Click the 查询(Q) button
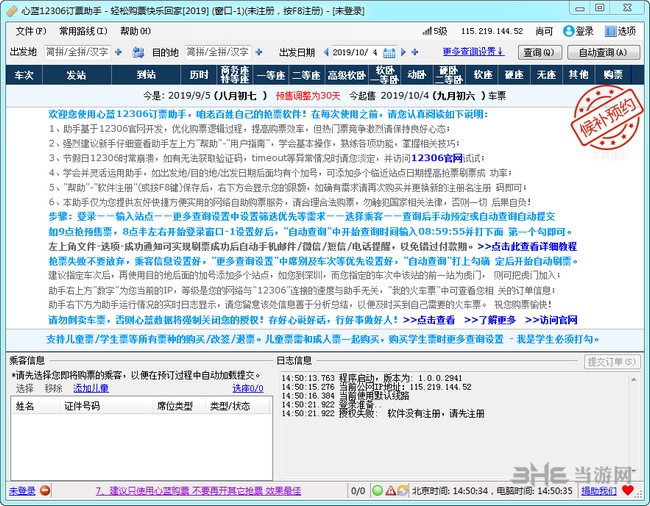This screenshot has height=506, width=650. (540, 52)
